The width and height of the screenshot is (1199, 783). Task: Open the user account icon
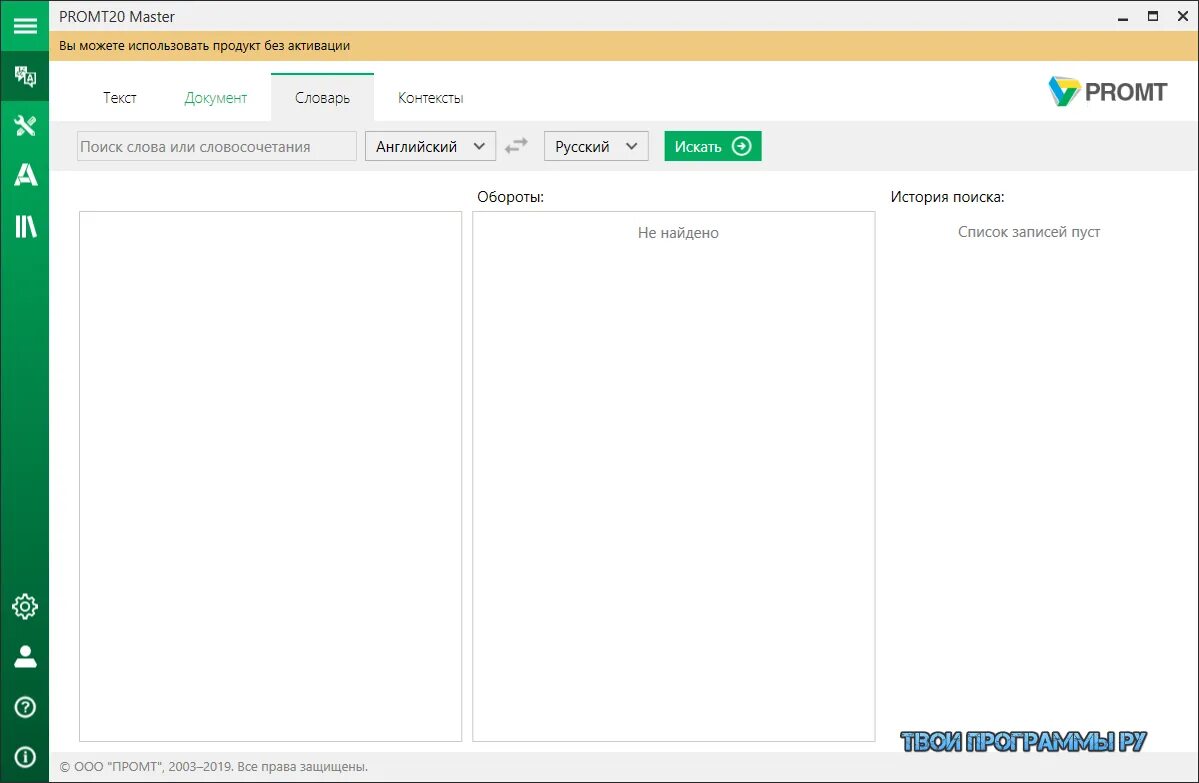point(24,657)
